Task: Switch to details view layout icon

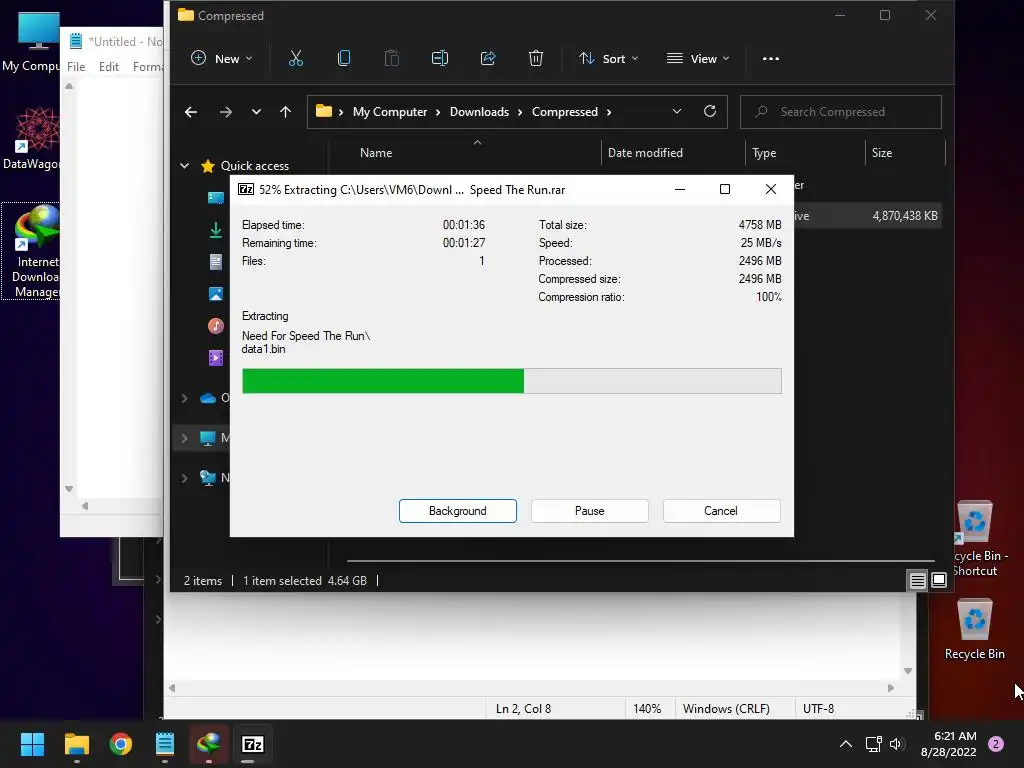Action: pyautogui.click(x=918, y=580)
